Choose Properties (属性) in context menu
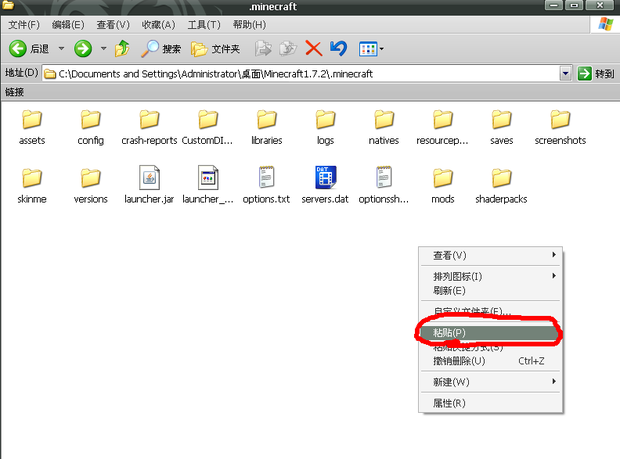This screenshot has height=459, width=620. point(490,403)
